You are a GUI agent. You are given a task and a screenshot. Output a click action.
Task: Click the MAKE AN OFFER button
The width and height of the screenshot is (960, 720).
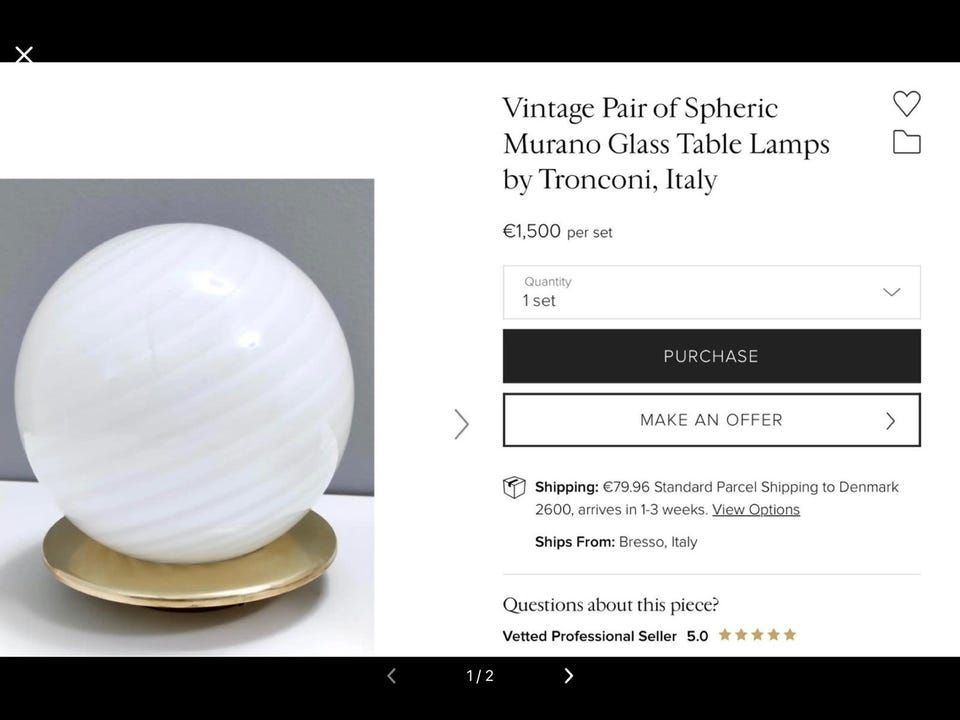(711, 420)
